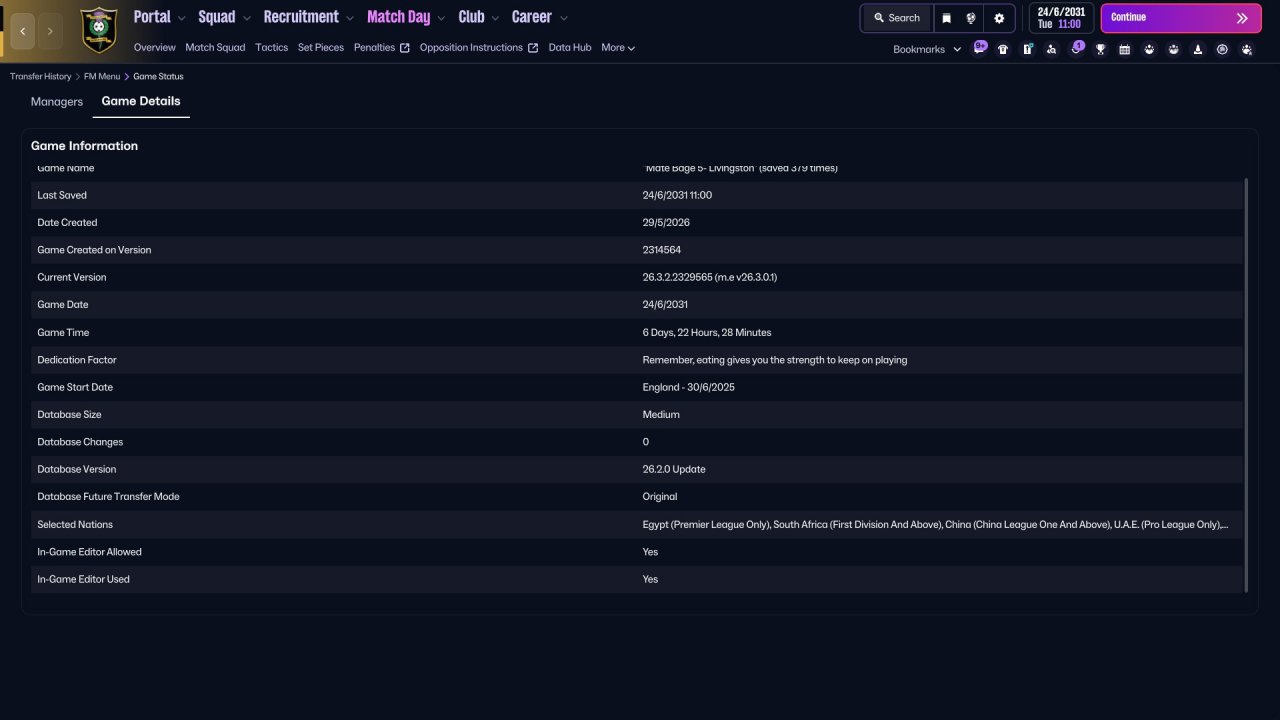
Task: Open the Tactics submenu item
Action: pyautogui.click(x=271, y=48)
